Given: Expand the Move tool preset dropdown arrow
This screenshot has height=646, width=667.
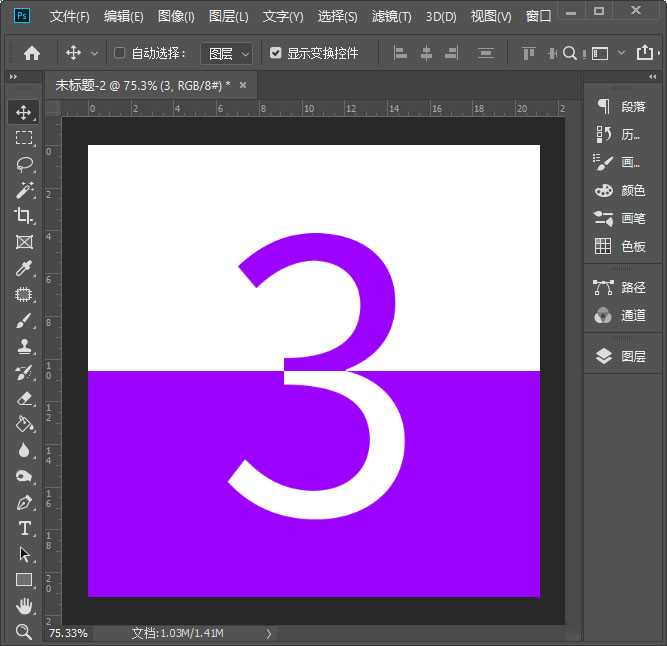Looking at the screenshot, I should pyautogui.click(x=95, y=53).
